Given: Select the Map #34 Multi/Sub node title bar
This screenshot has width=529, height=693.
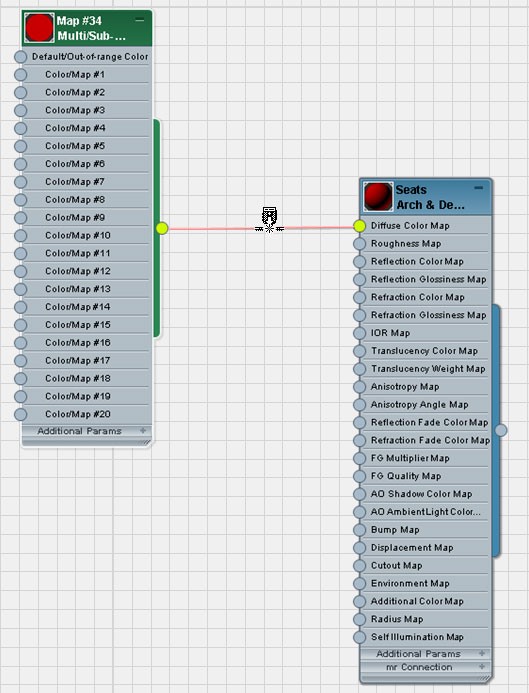Looking at the screenshot, I should (87, 28).
